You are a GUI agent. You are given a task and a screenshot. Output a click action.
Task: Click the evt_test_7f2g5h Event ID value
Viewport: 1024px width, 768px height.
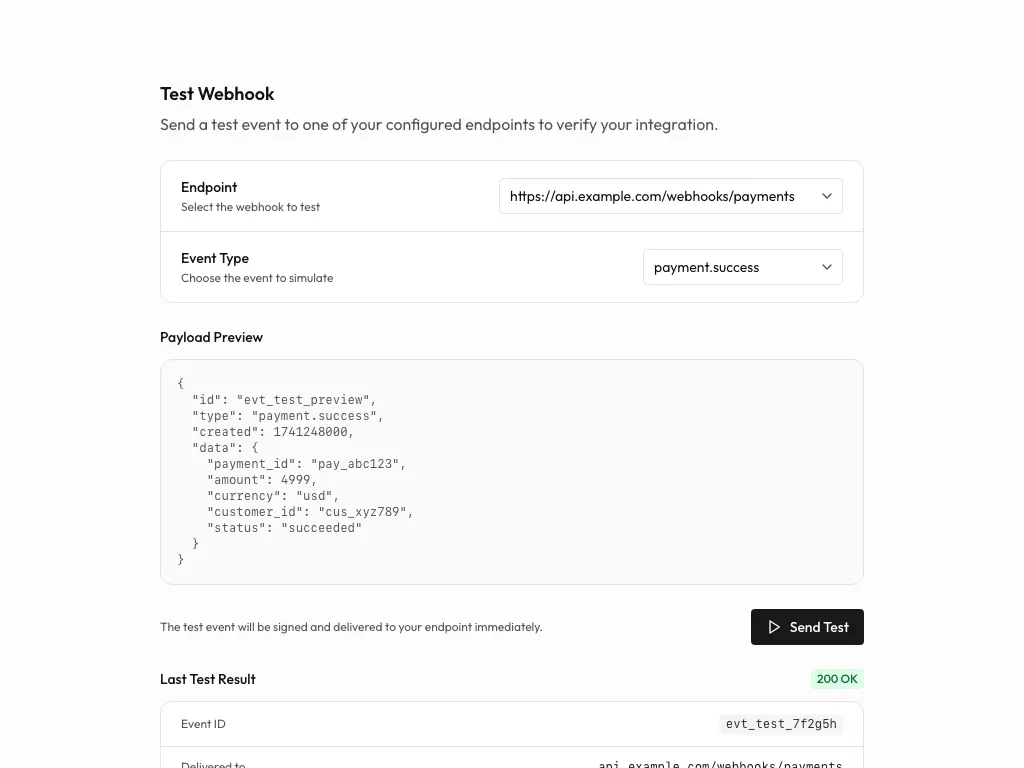781,723
